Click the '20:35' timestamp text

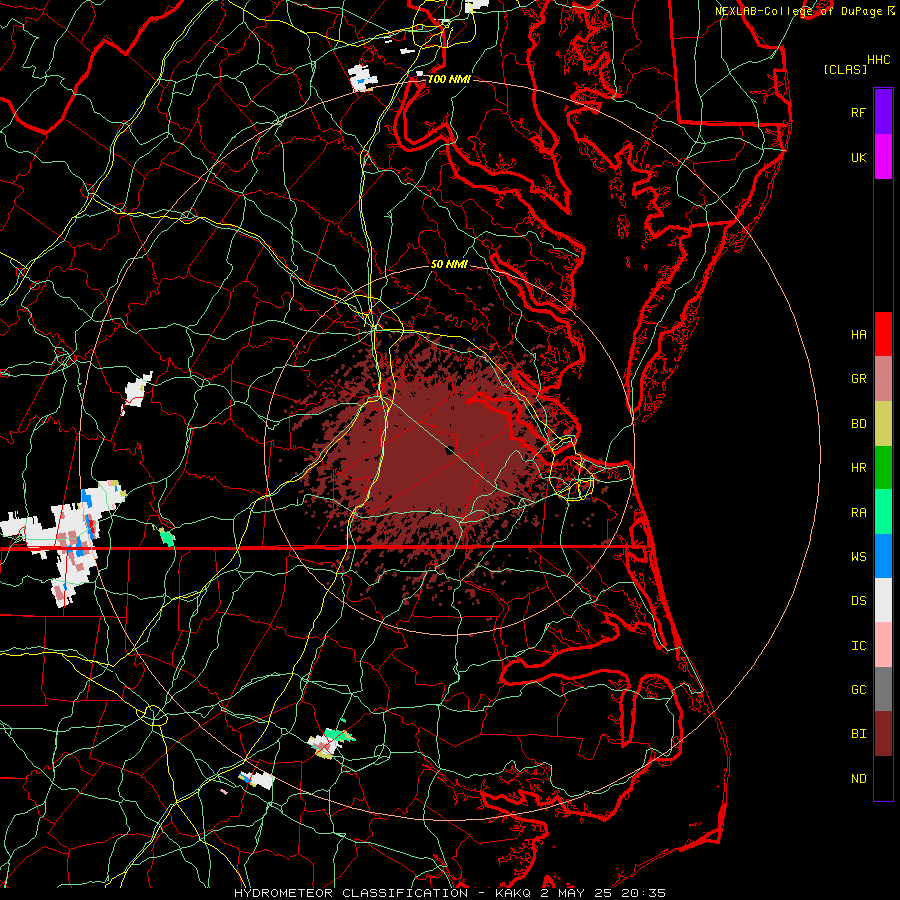pyautogui.click(x=642, y=893)
